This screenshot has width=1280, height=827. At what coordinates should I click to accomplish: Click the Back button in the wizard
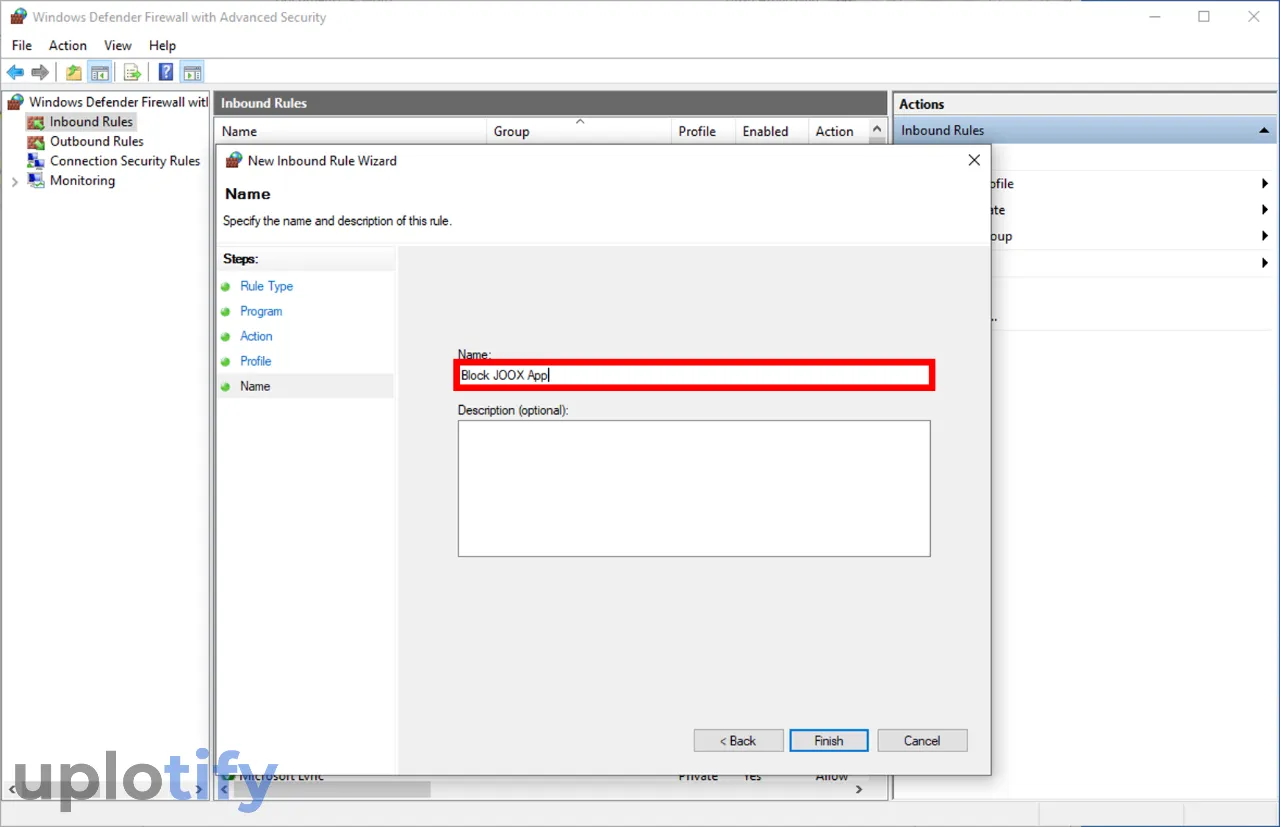point(737,741)
